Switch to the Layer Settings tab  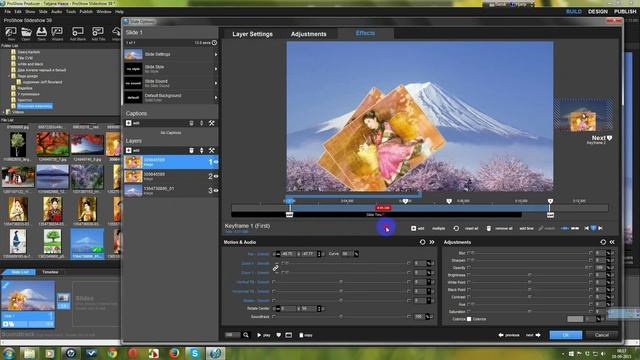pos(252,34)
